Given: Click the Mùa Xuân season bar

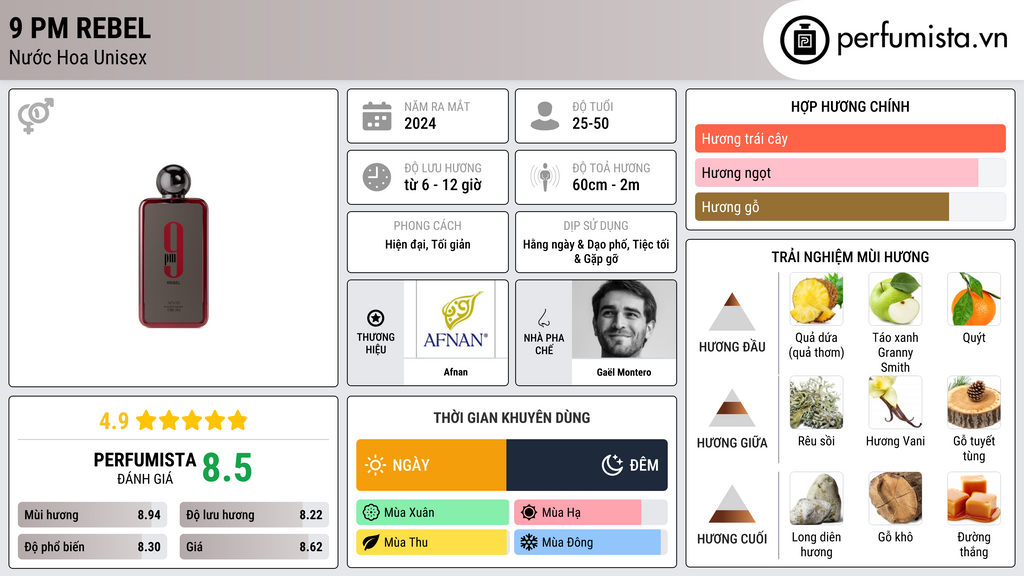Looking at the screenshot, I should pyautogui.click(x=432, y=513).
